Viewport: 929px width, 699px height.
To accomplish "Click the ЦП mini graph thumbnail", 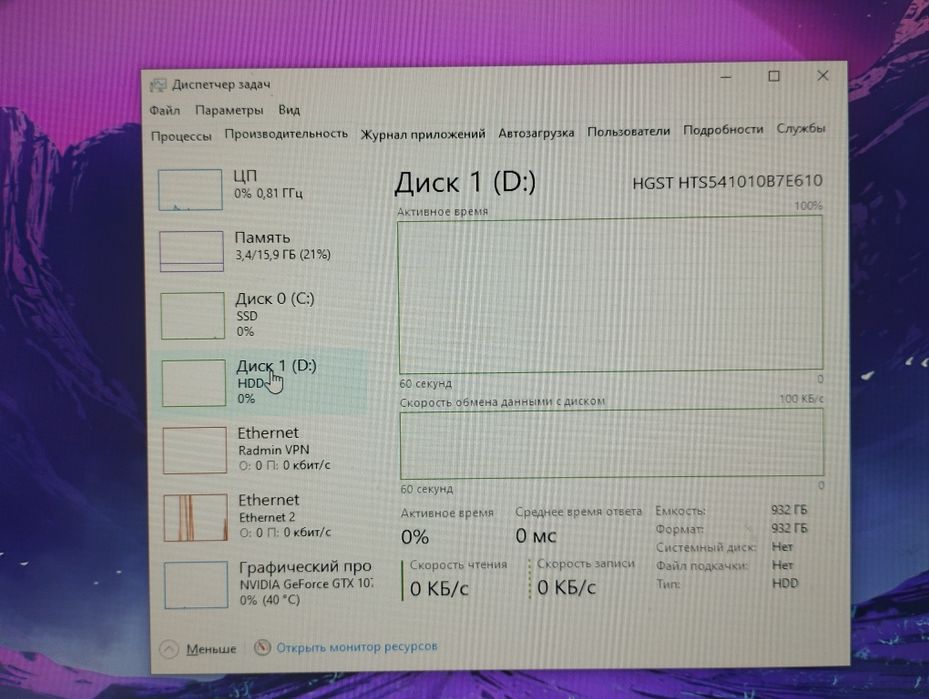I will 190,190.
